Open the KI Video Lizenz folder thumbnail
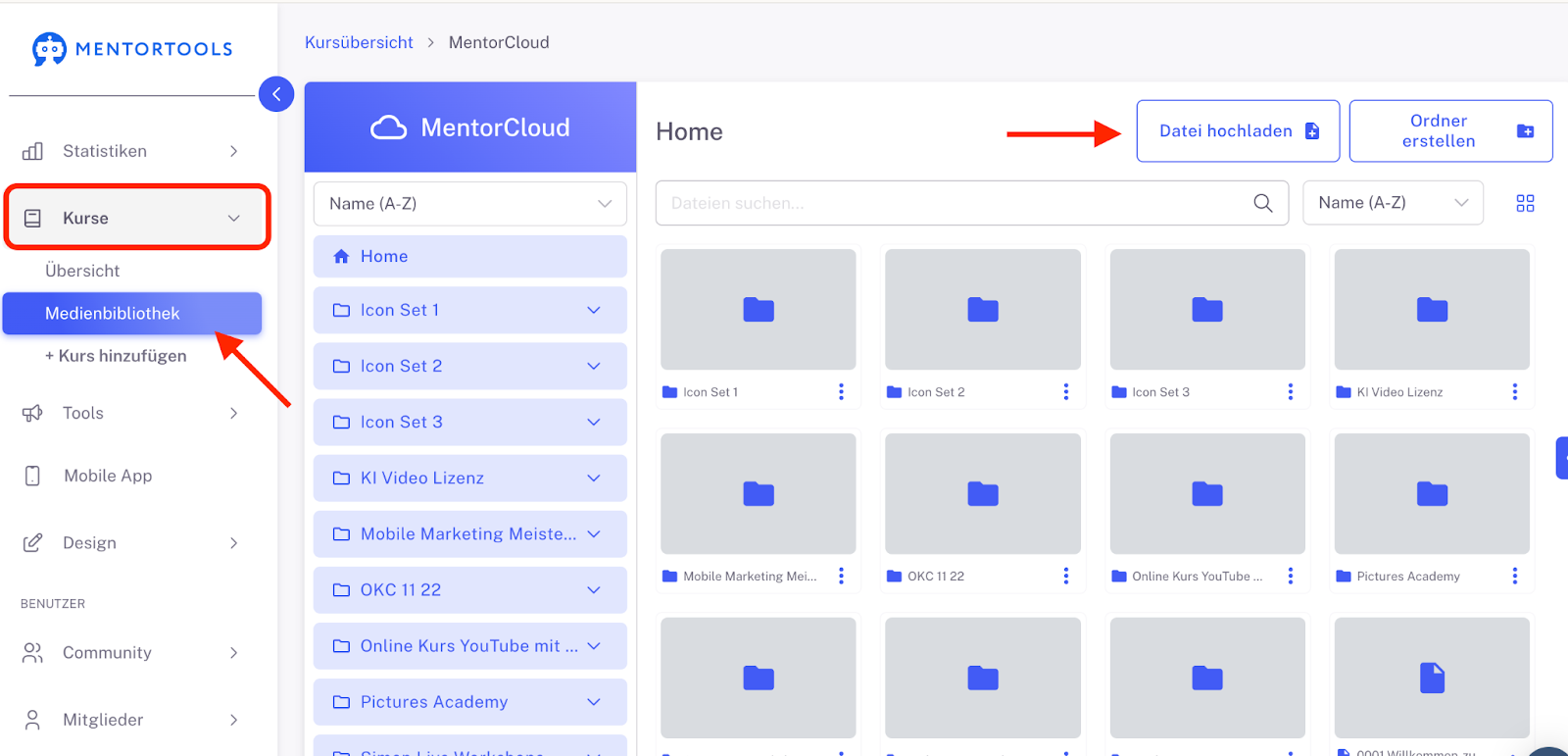Image resolution: width=1568 pixels, height=756 pixels. point(1432,309)
